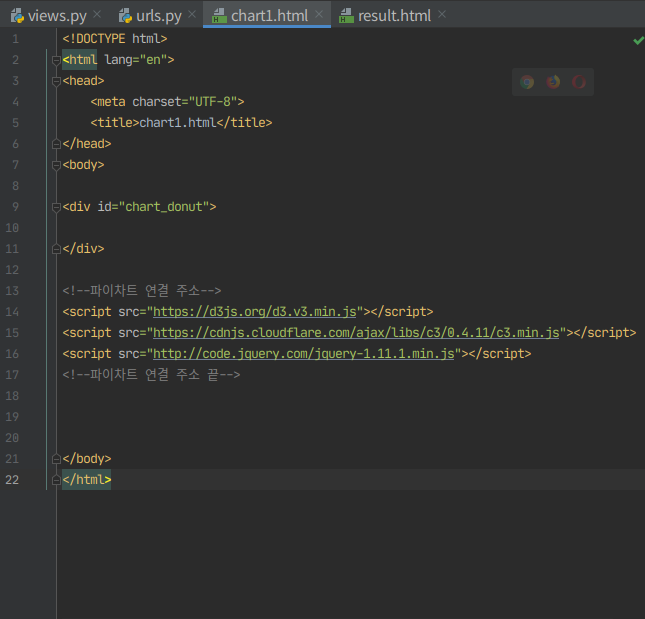This screenshot has height=619, width=645.
Task: Click the comment 파이차트 연결 주소 끝 on line 17
Action: tap(151, 375)
